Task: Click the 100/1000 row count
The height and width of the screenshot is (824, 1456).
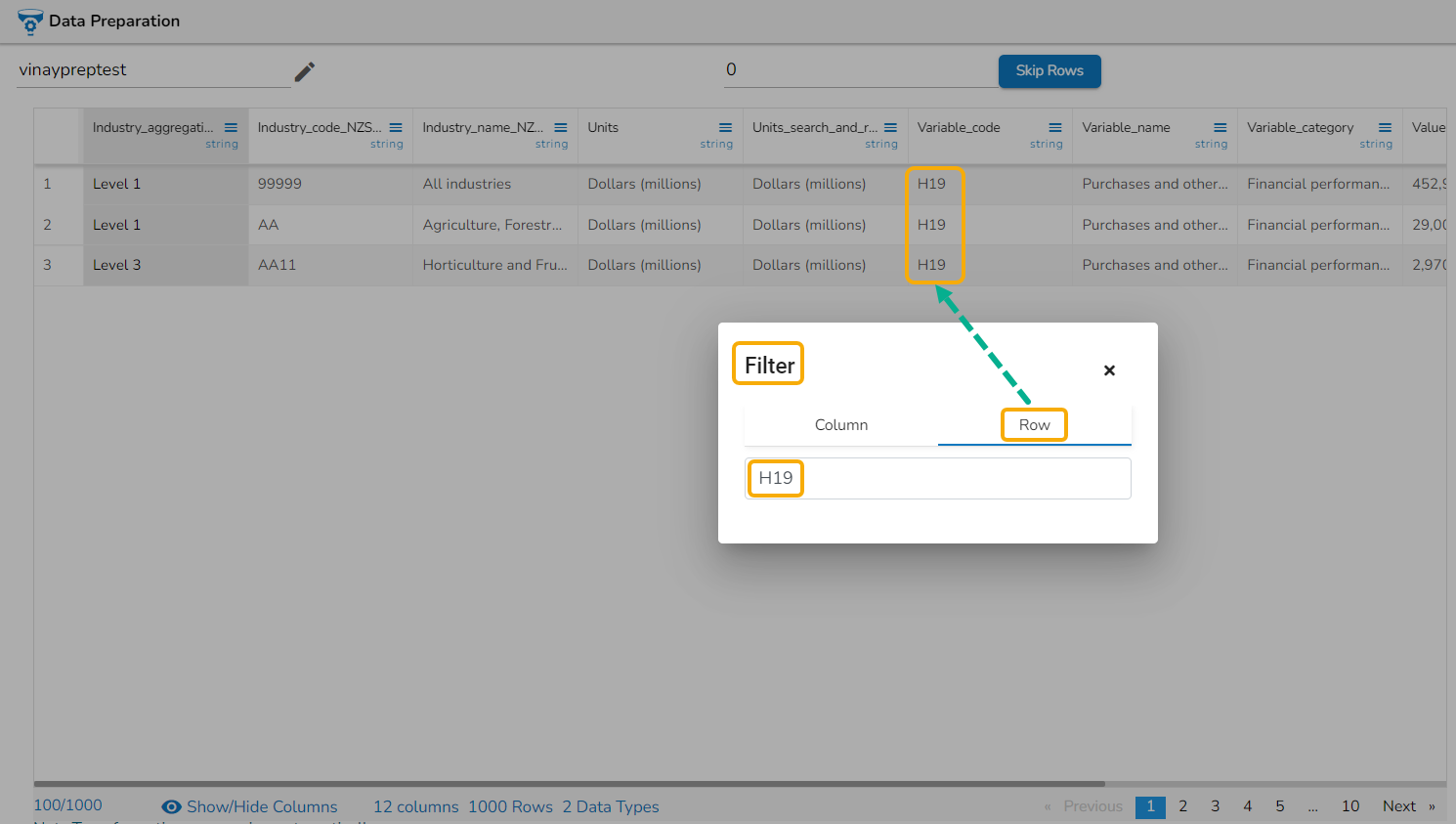Action: 67,805
